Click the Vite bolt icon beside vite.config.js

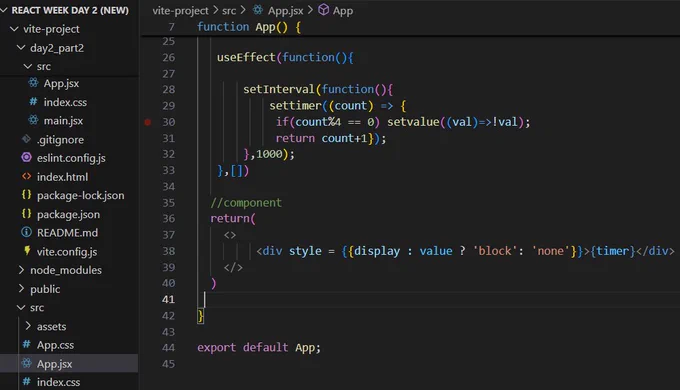tap(27, 251)
